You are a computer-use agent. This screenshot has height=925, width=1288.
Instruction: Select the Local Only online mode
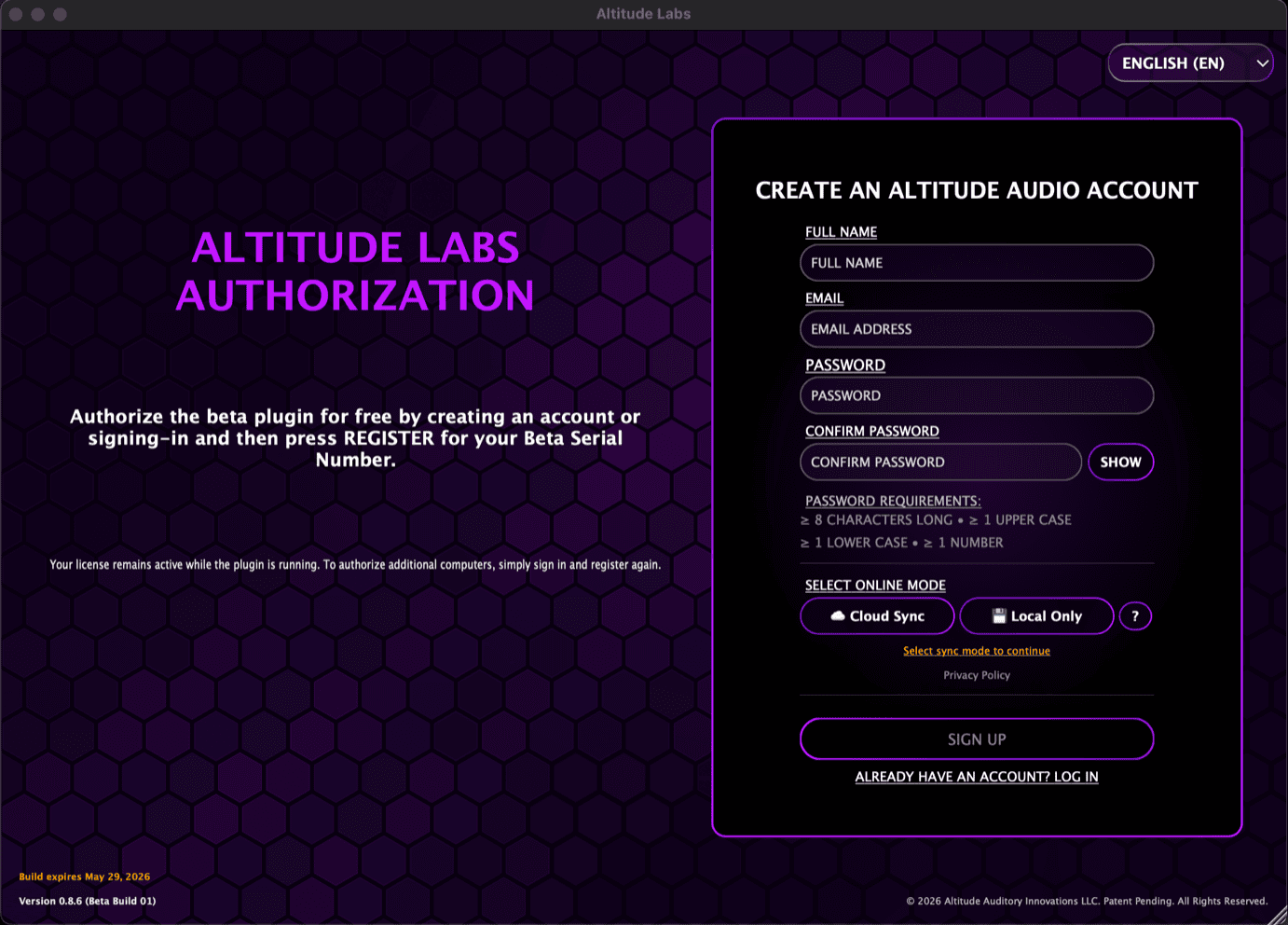pyautogui.click(x=1036, y=615)
